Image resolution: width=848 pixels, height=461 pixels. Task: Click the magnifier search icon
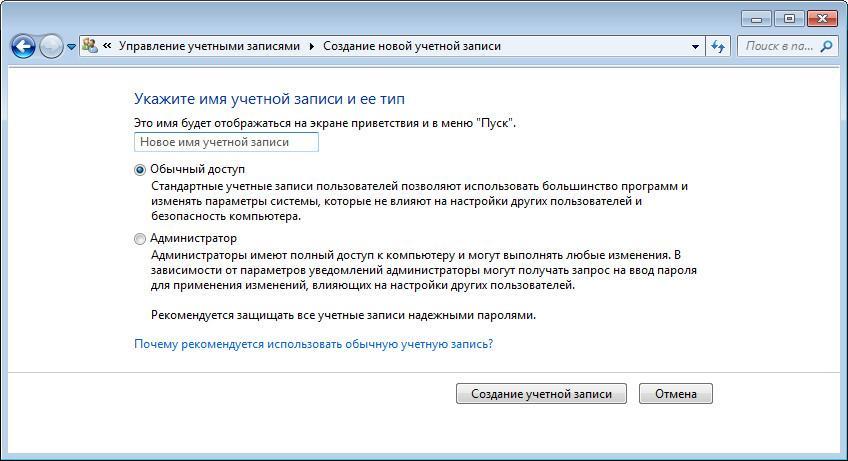pyautogui.click(x=827, y=46)
